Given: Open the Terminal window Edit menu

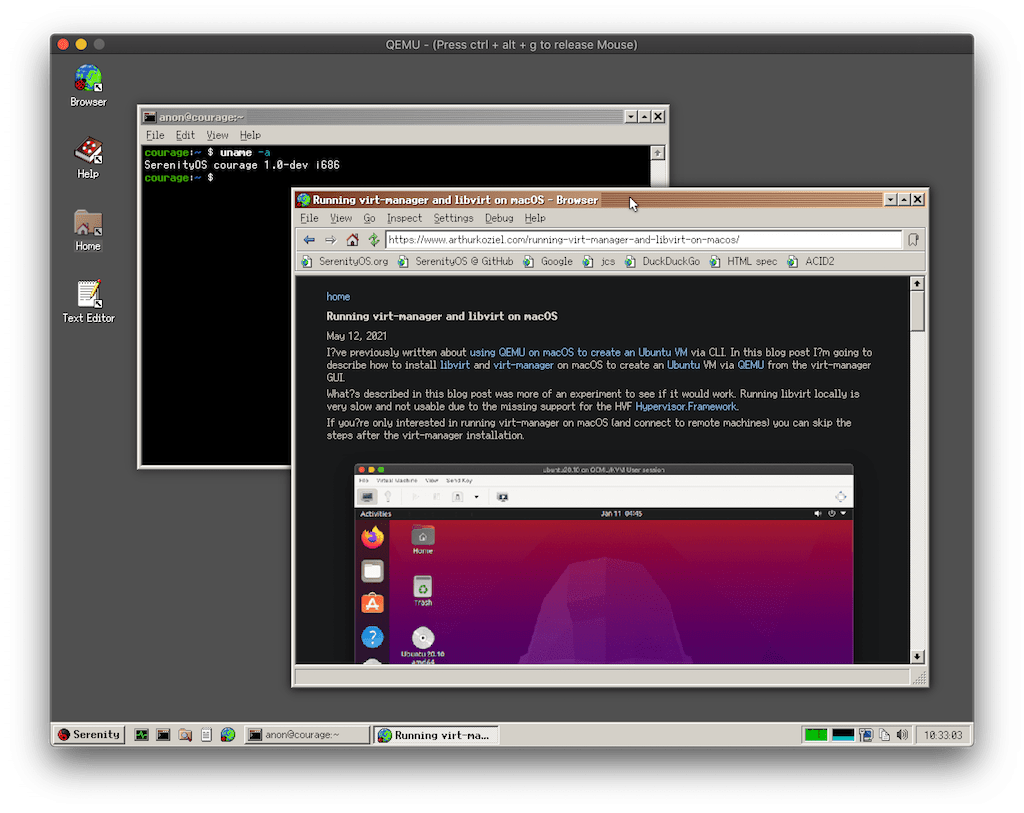Looking at the screenshot, I should pos(185,135).
